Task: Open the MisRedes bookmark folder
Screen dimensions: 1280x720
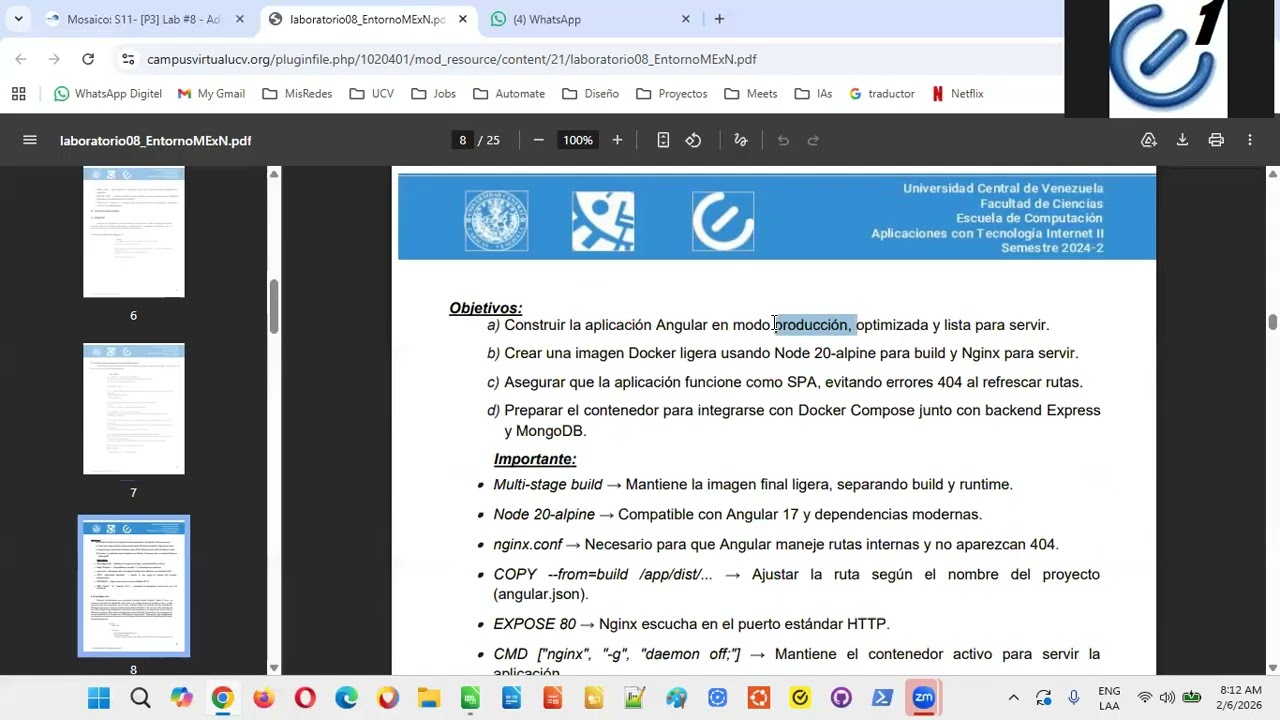Action: (x=297, y=93)
